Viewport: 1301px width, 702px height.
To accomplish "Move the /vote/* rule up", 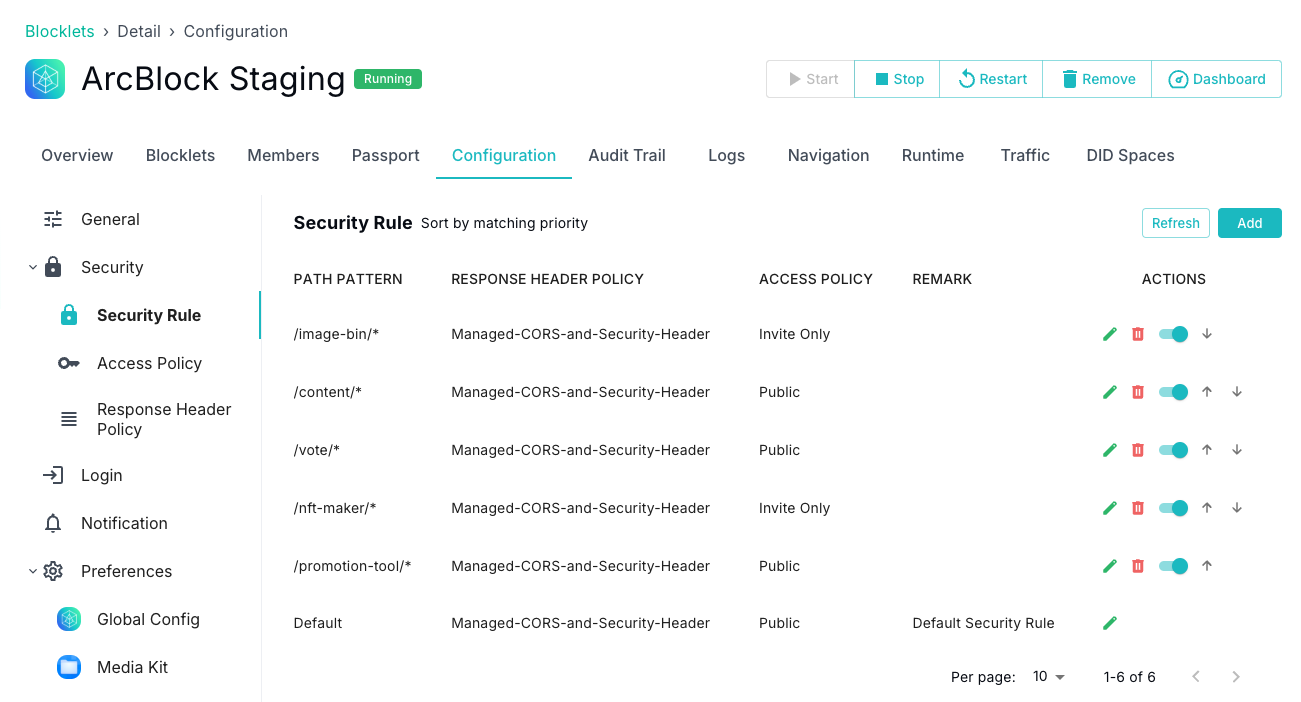I will pyautogui.click(x=1207, y=450).
